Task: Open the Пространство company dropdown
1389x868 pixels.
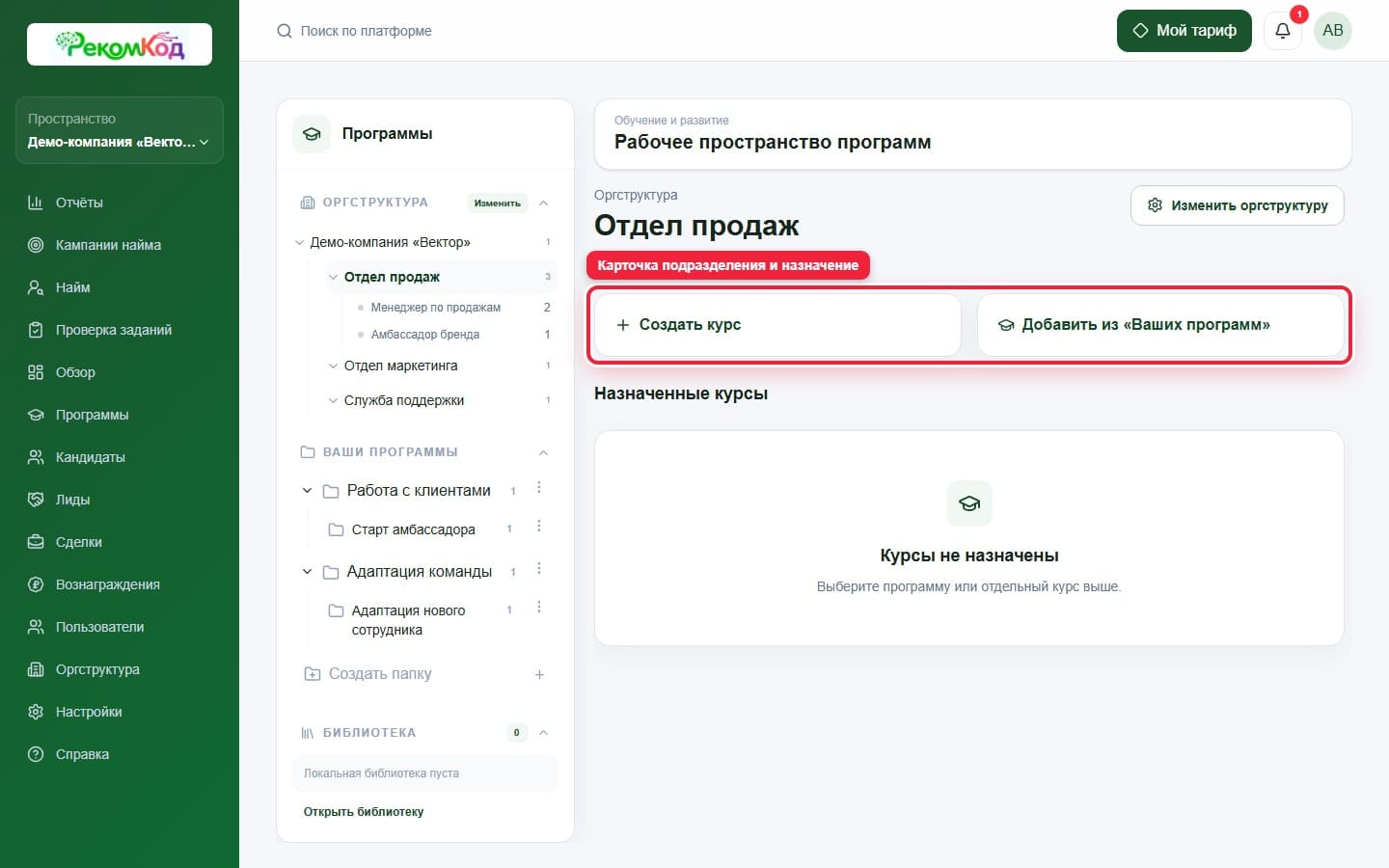Action: [120, 130]
